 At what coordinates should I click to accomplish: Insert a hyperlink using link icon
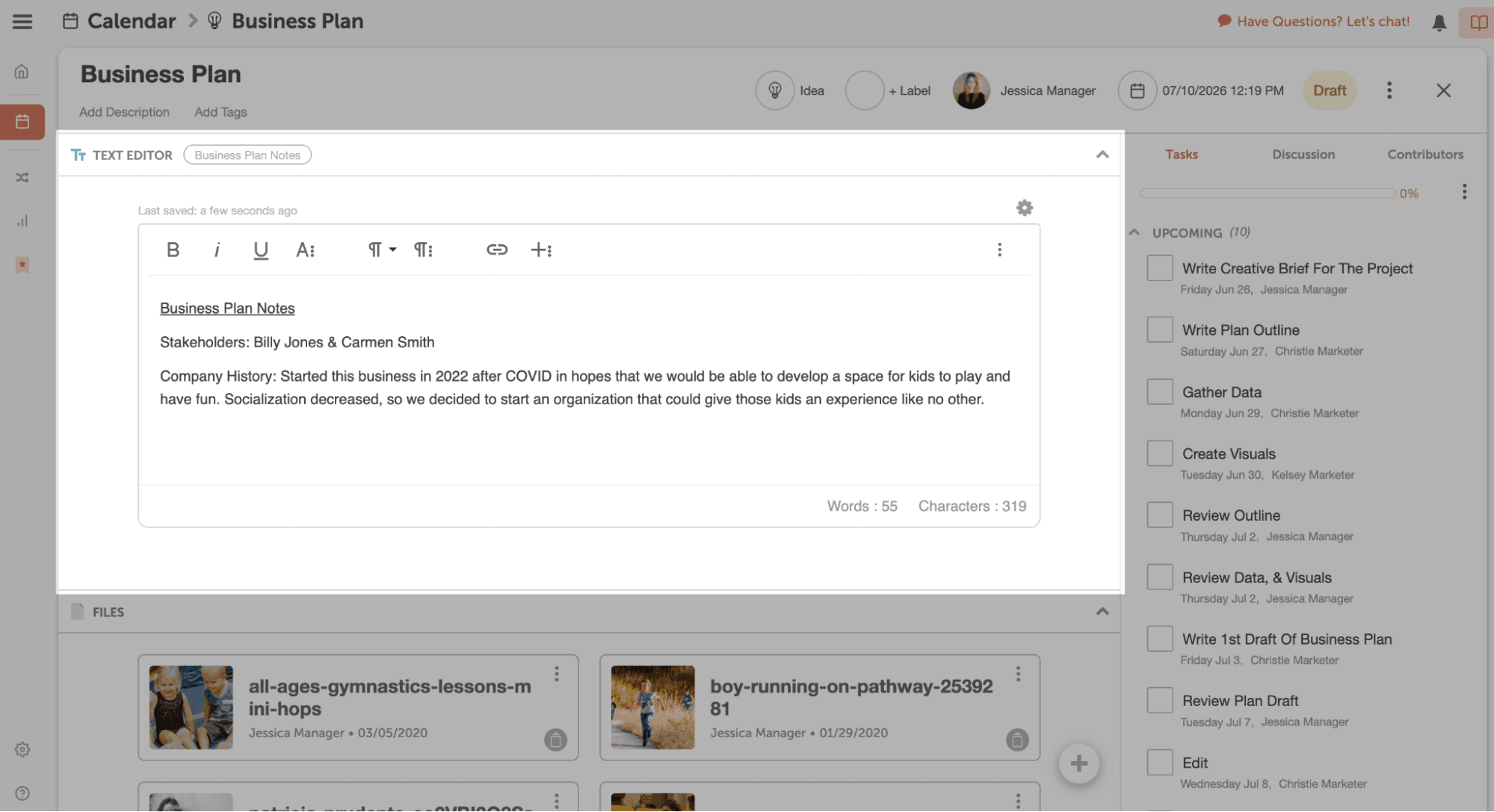pyautogui.click(x=496, y=250)
